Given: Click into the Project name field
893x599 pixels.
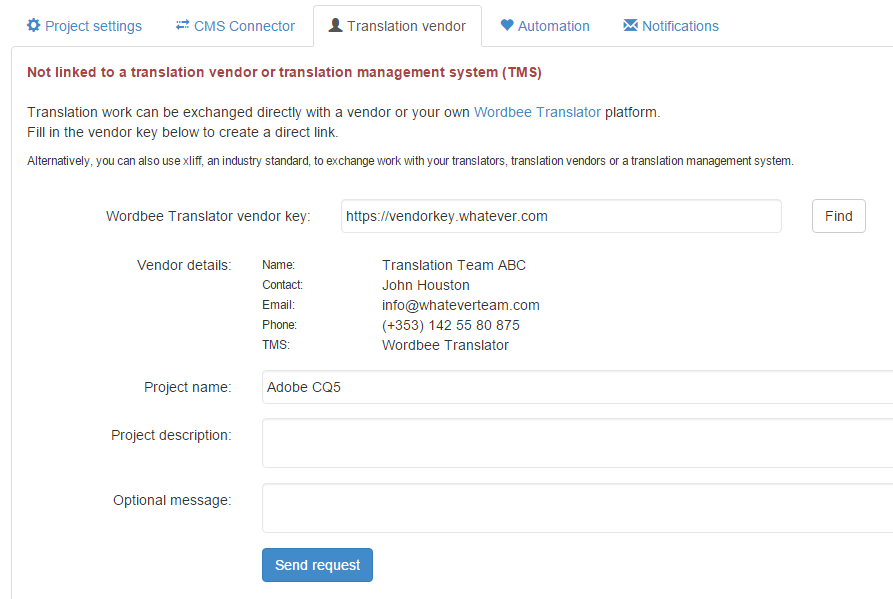Looking at the screenshot, I should [x=576, y=387].
